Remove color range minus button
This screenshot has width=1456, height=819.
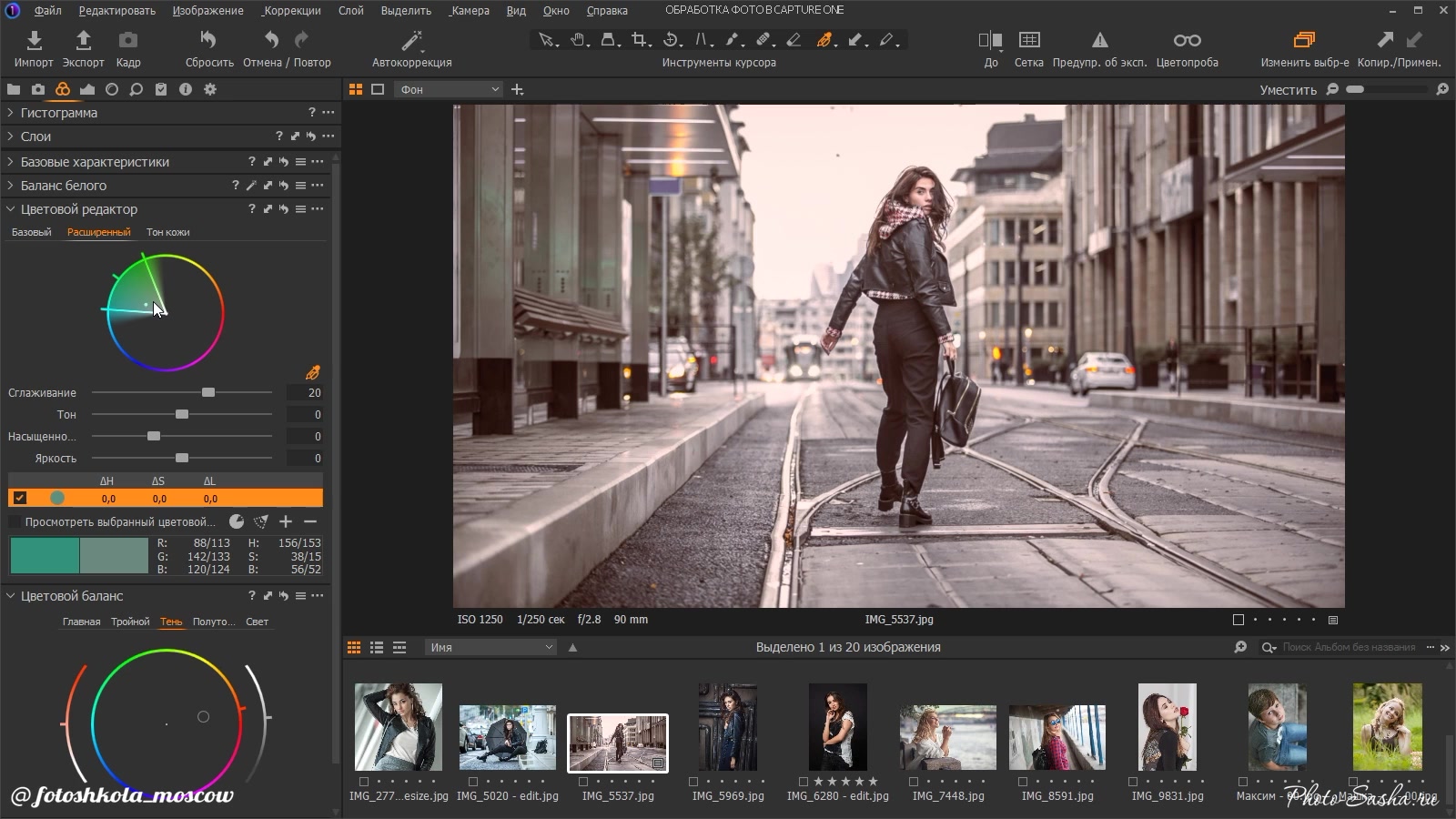(310, 521)
